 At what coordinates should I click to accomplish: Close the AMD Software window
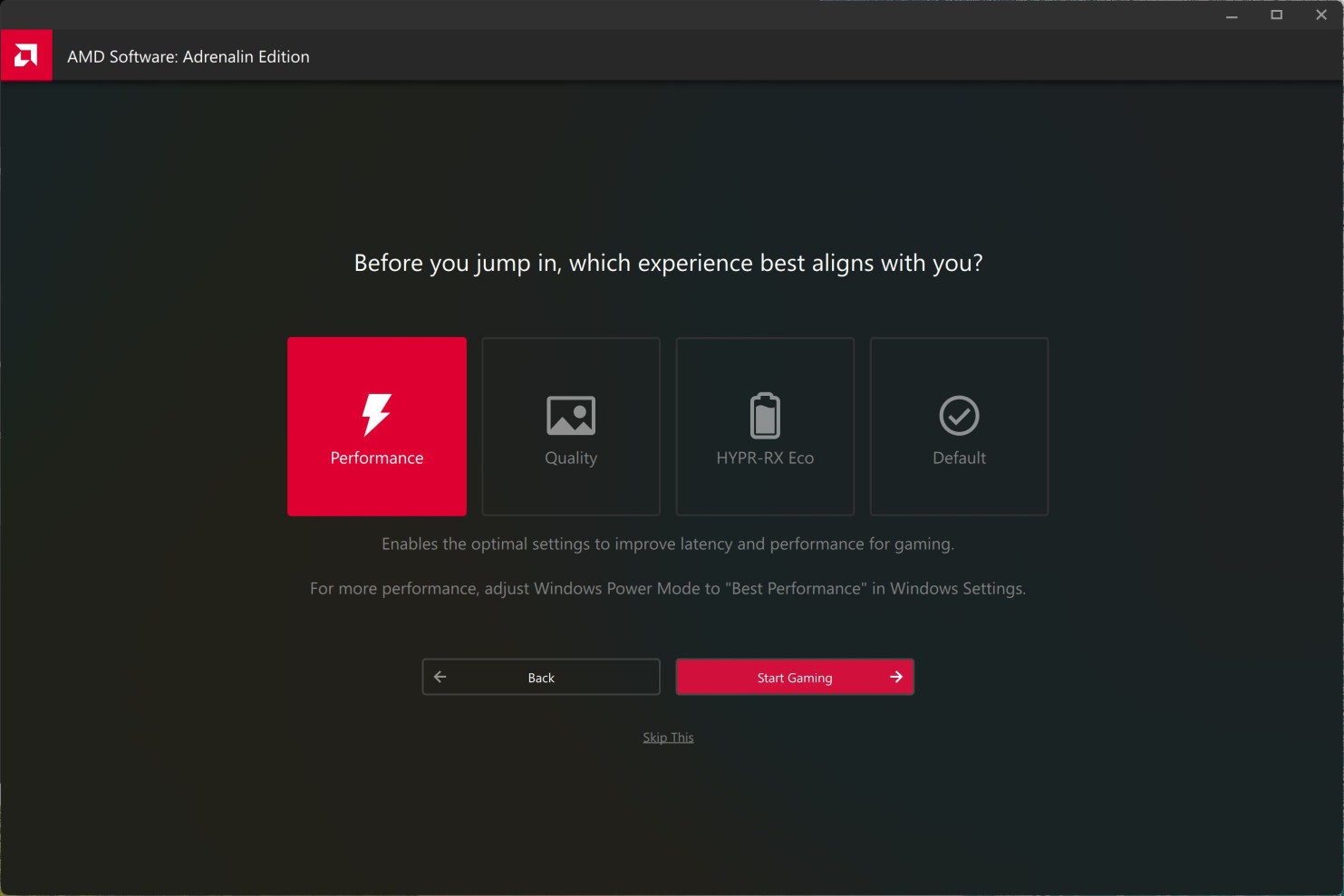click(1321, 14)
